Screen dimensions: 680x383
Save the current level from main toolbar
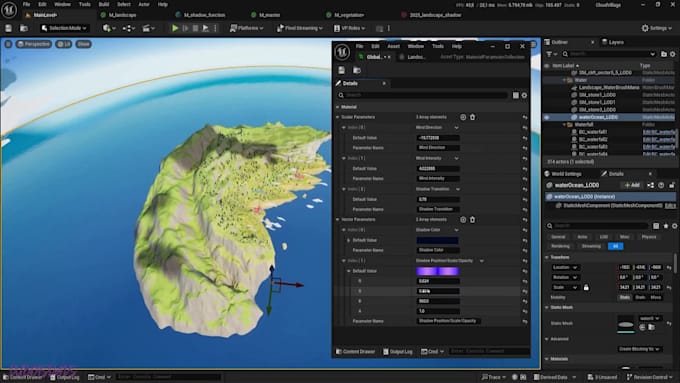[8, 28]
